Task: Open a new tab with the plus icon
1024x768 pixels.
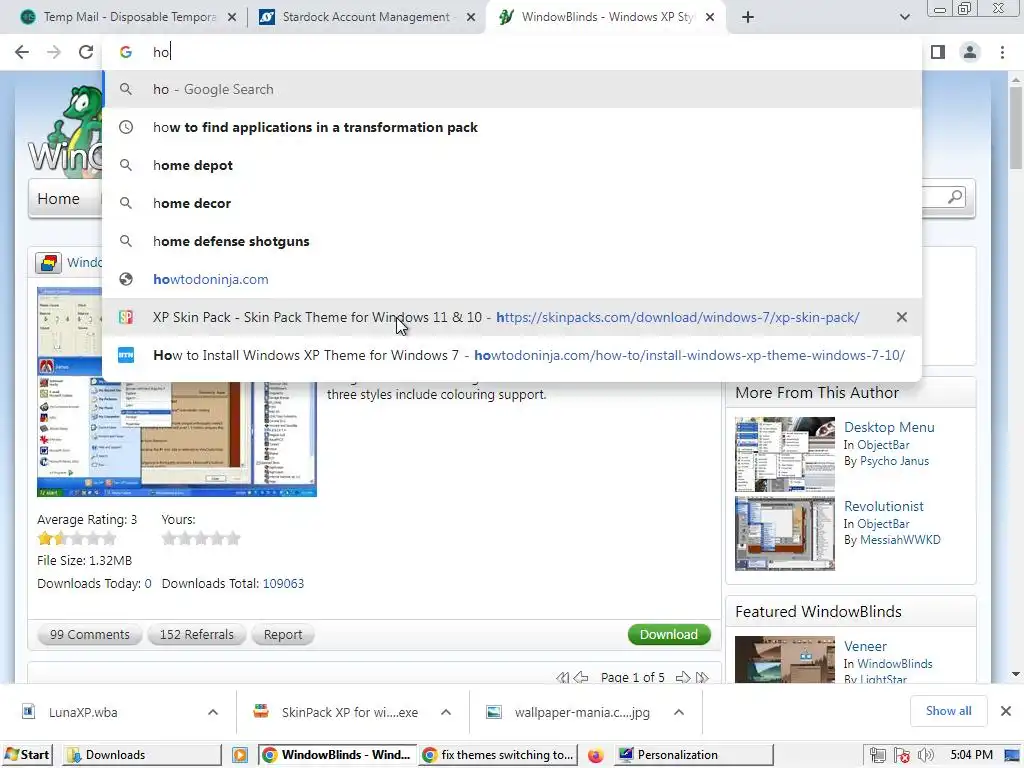Action: (x=748, y=17)
